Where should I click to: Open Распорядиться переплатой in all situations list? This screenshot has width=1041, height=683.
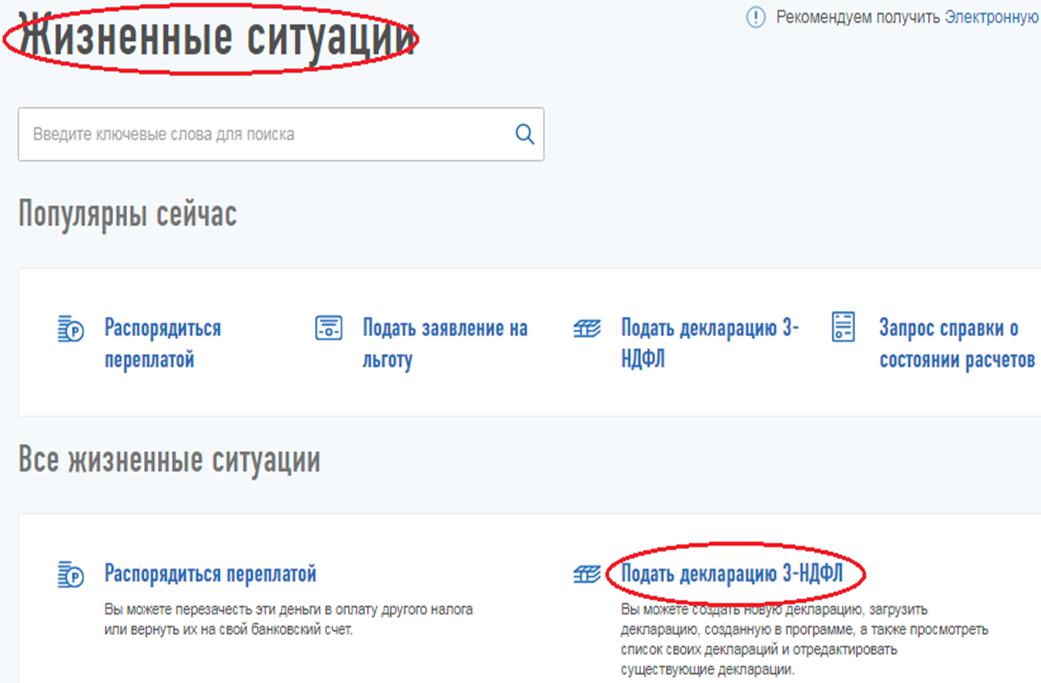pos(210,573)
